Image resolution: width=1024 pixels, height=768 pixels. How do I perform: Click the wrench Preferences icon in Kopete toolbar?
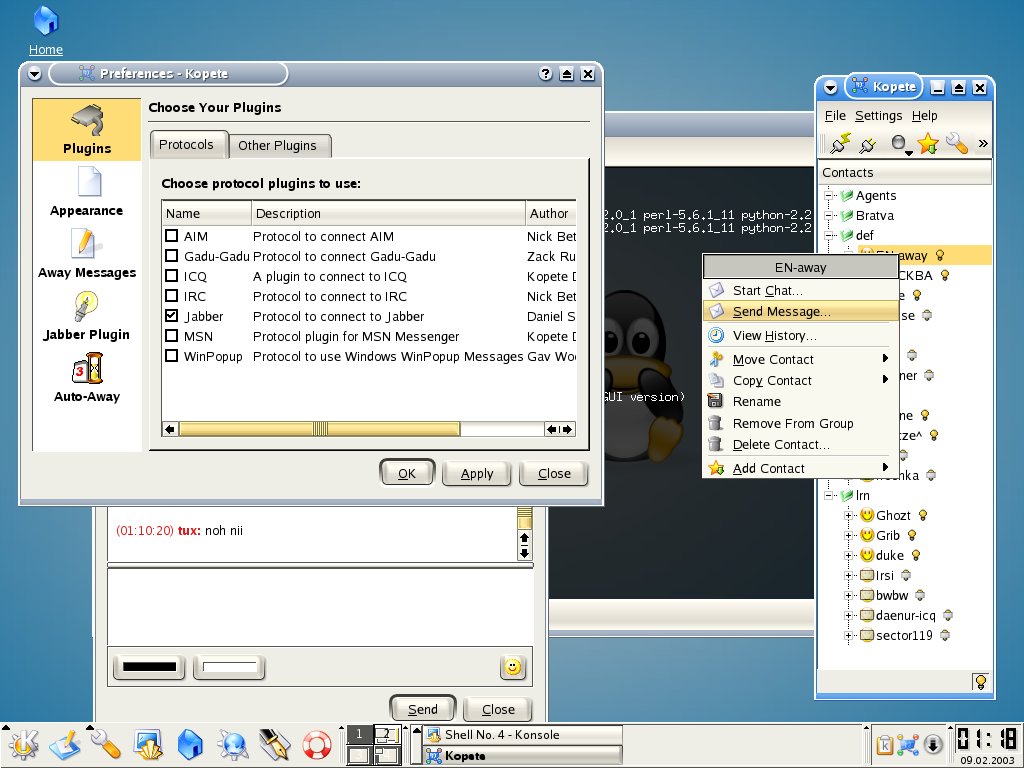(x=957, y=143)
